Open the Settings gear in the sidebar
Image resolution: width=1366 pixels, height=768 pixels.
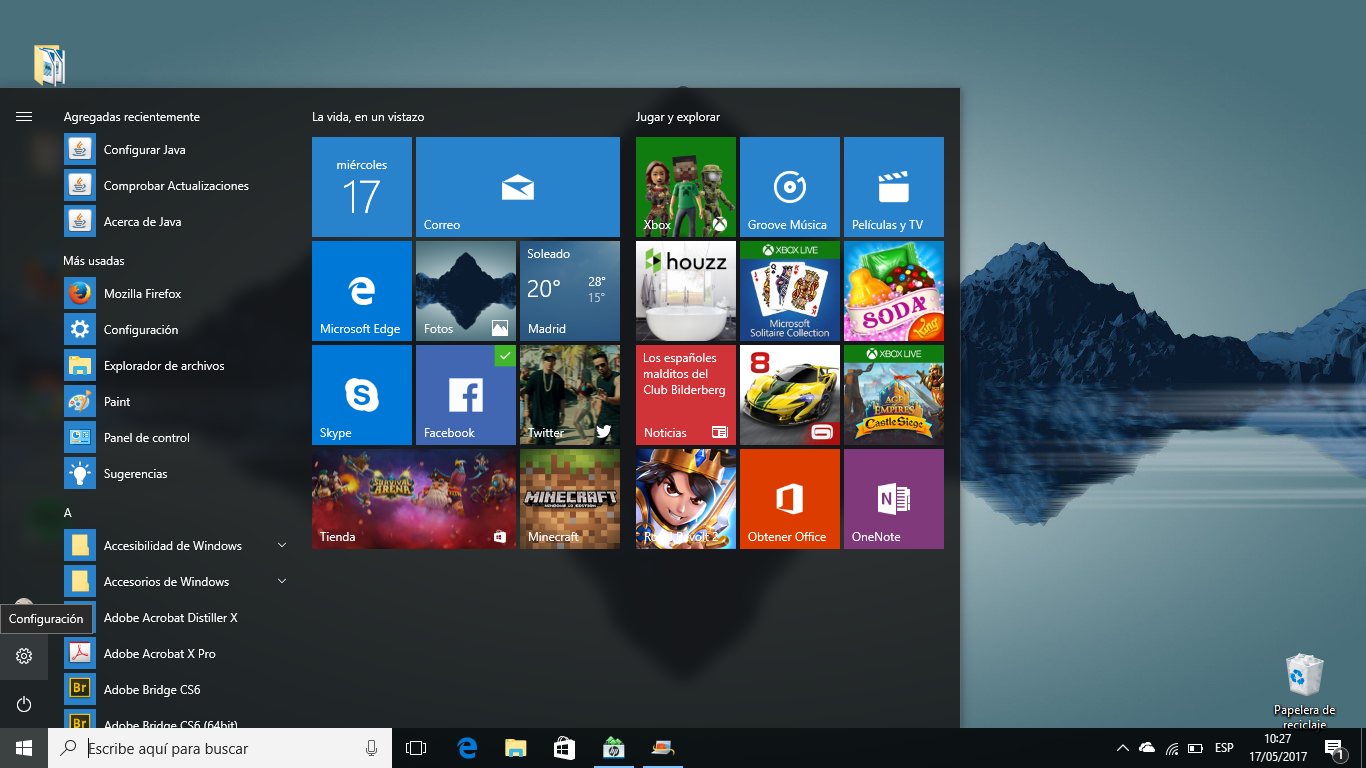coord(24,656)
